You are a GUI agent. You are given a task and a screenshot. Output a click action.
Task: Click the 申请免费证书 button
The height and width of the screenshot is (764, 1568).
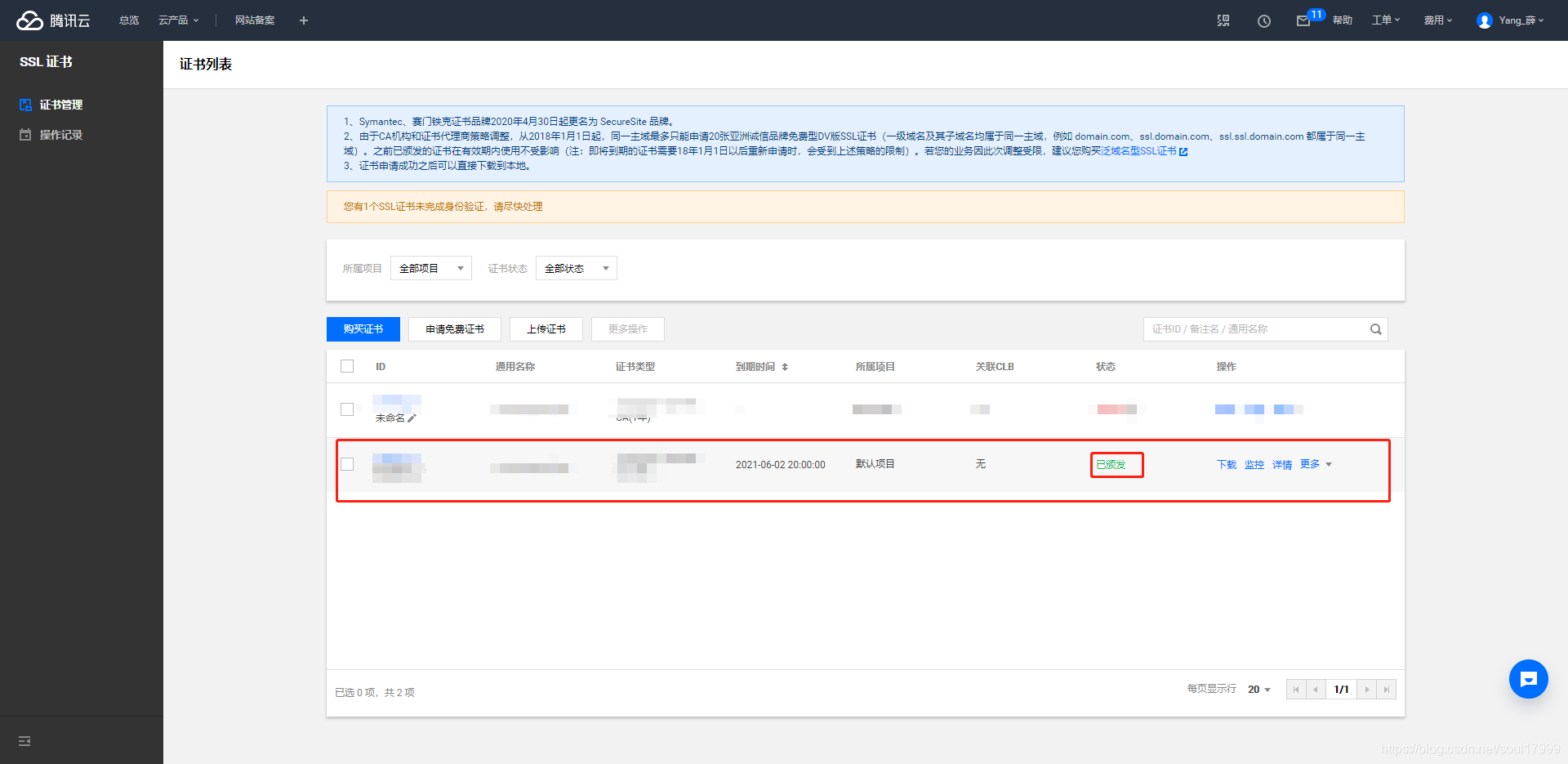[x=455, y=329]
